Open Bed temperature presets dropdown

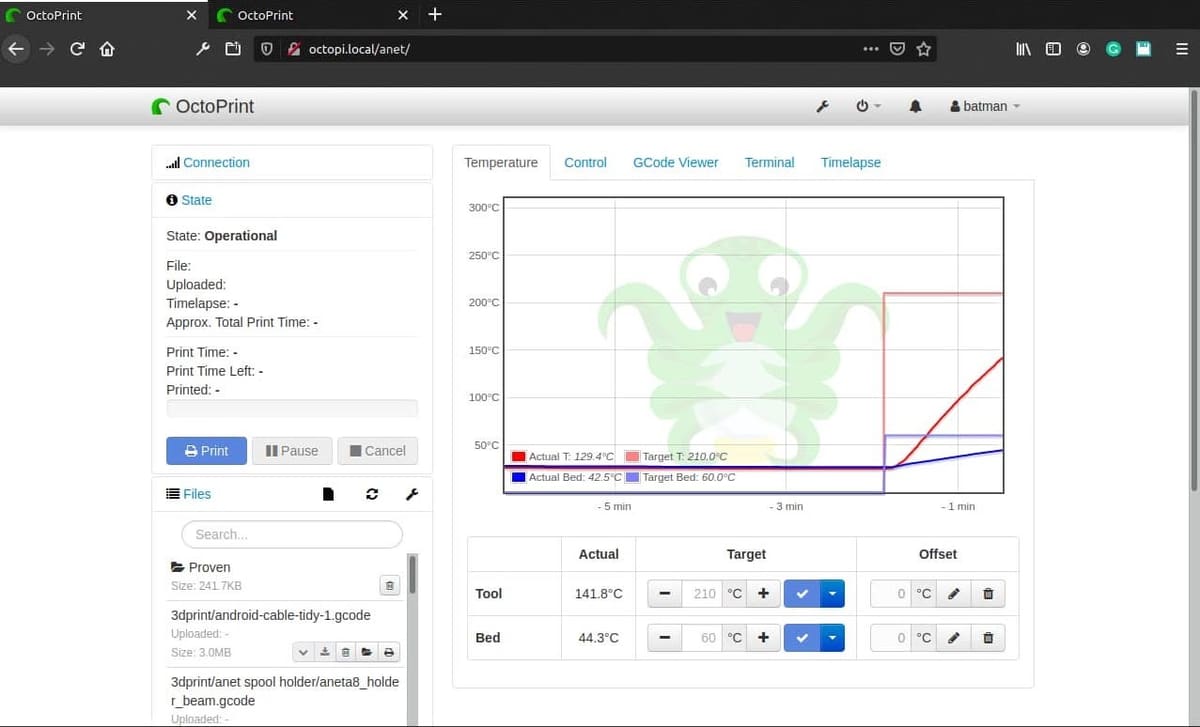pos(833,638)
